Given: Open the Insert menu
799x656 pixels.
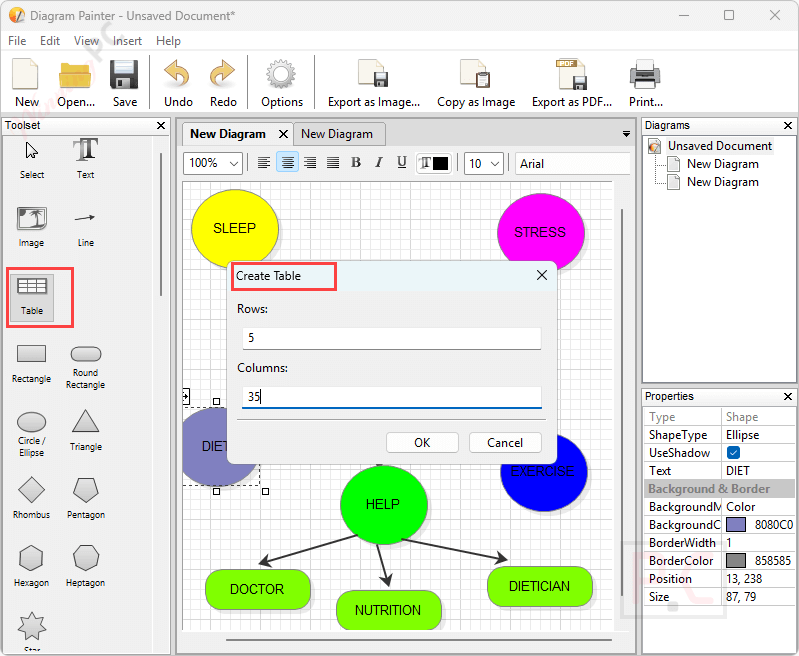Looking at the screenshot, I should click(x=127, y=41).
